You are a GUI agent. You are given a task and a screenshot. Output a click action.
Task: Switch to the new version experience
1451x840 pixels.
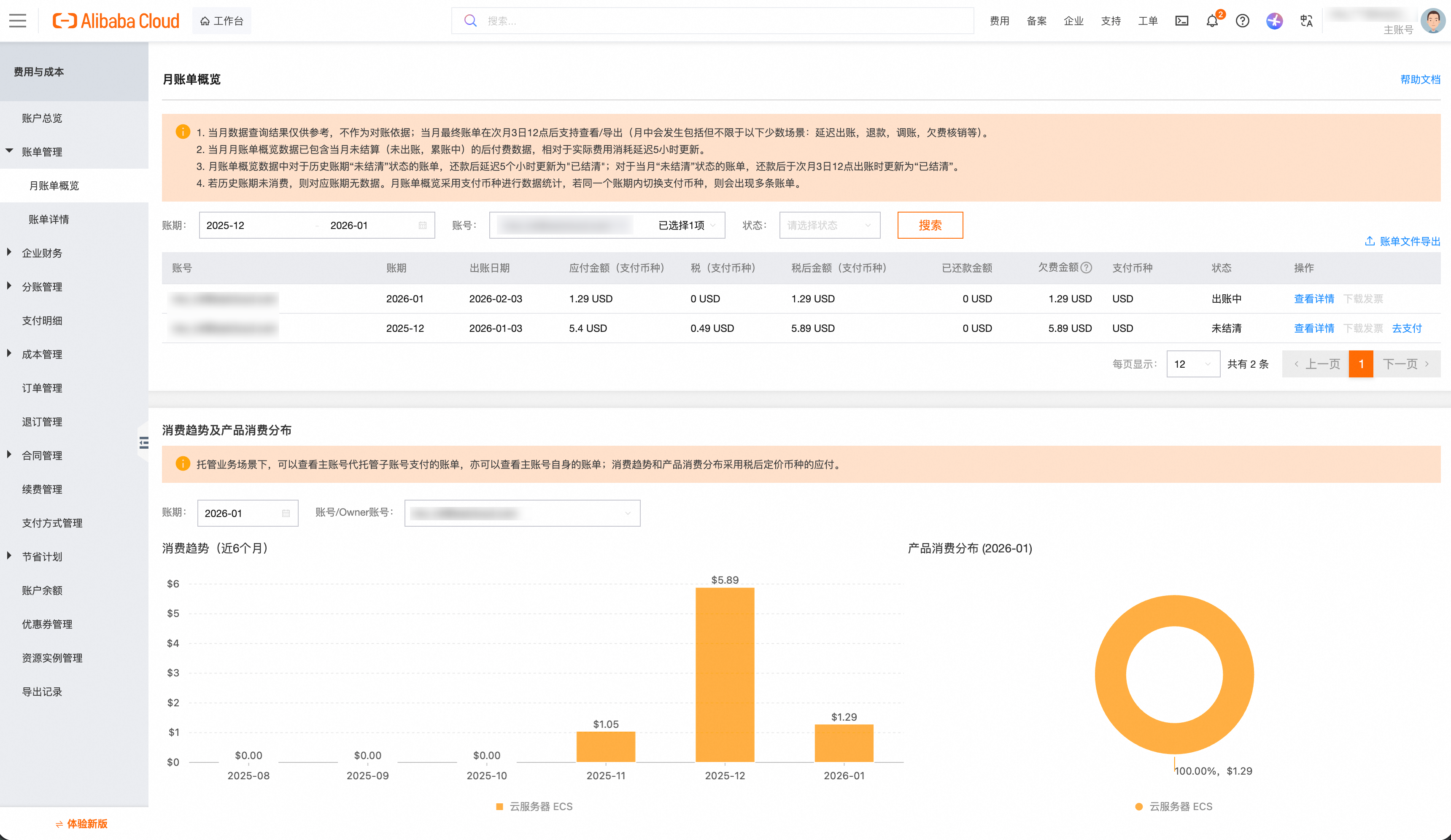(x=82, y=823)
